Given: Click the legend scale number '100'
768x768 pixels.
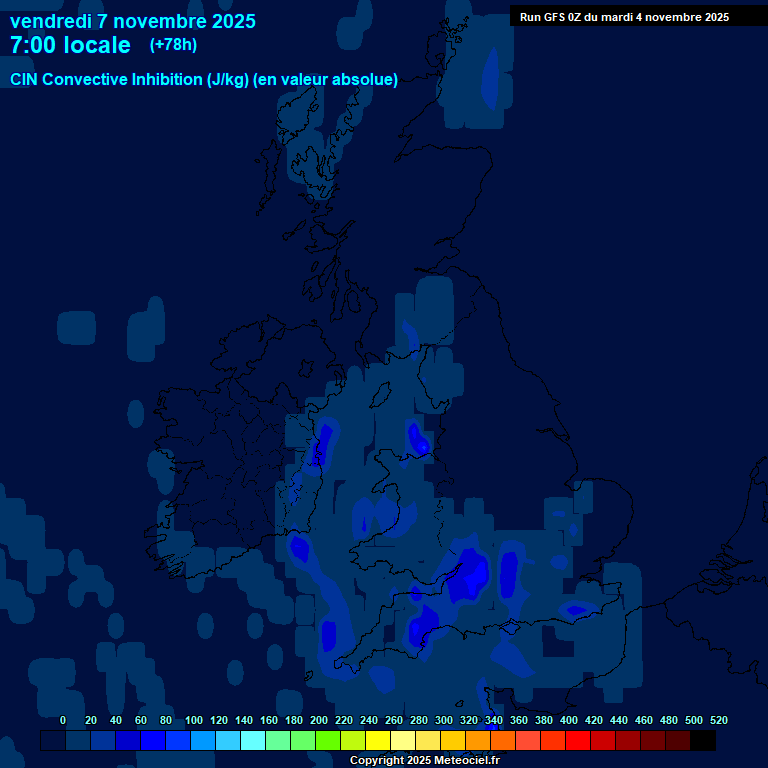Looking at the screenshot, I should pos(194,720).
